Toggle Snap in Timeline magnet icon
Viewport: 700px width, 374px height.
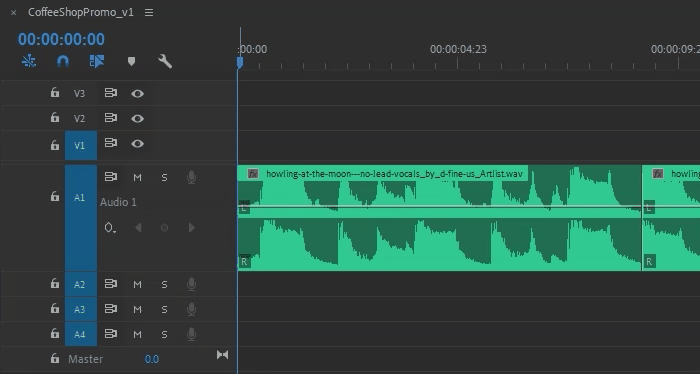(x=63, y=61)
